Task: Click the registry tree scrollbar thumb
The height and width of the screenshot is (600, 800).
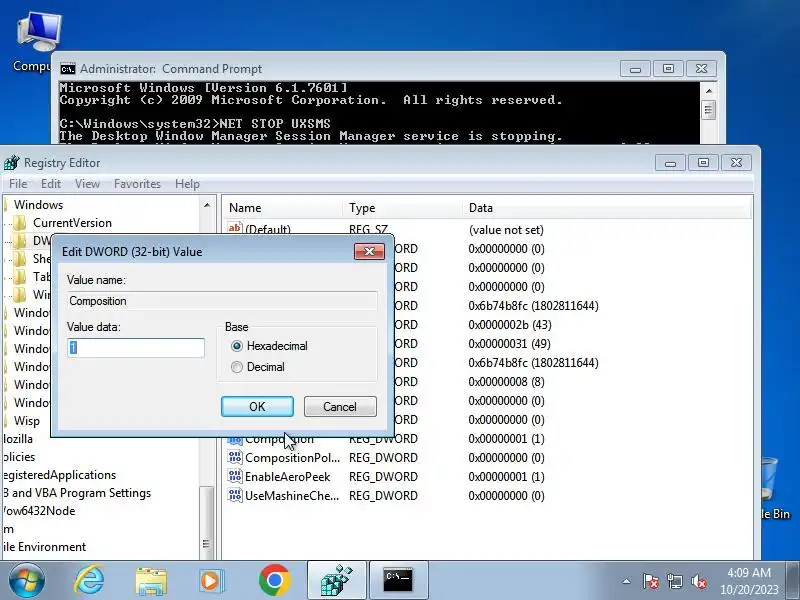Action: [206, 523]
